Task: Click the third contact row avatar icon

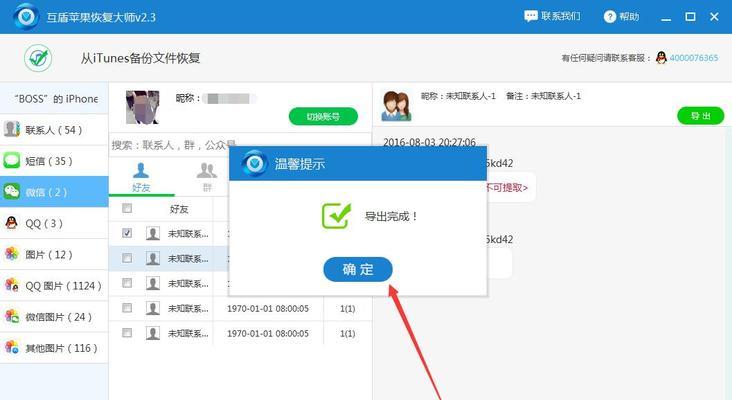Action: [x=153, y=283]
